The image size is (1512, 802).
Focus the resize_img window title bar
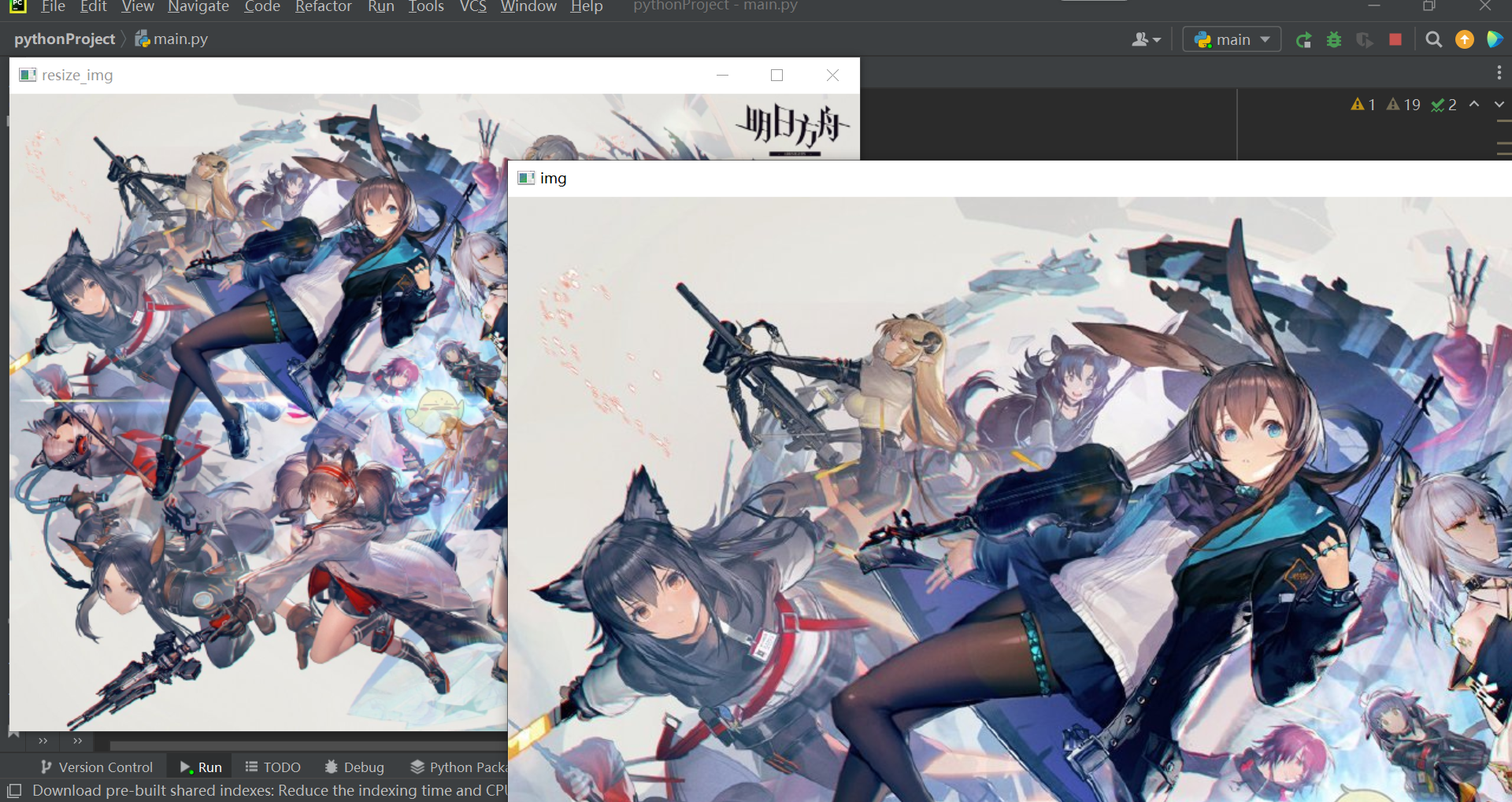tap(435, 75)
